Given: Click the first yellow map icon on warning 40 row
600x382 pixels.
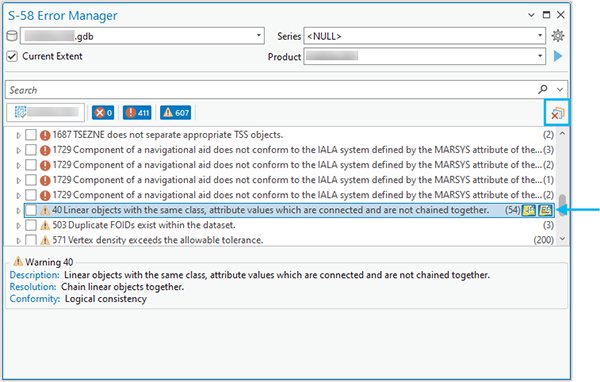Looking at the screenshot, I should pyautogui.click(x=529, y=210).
